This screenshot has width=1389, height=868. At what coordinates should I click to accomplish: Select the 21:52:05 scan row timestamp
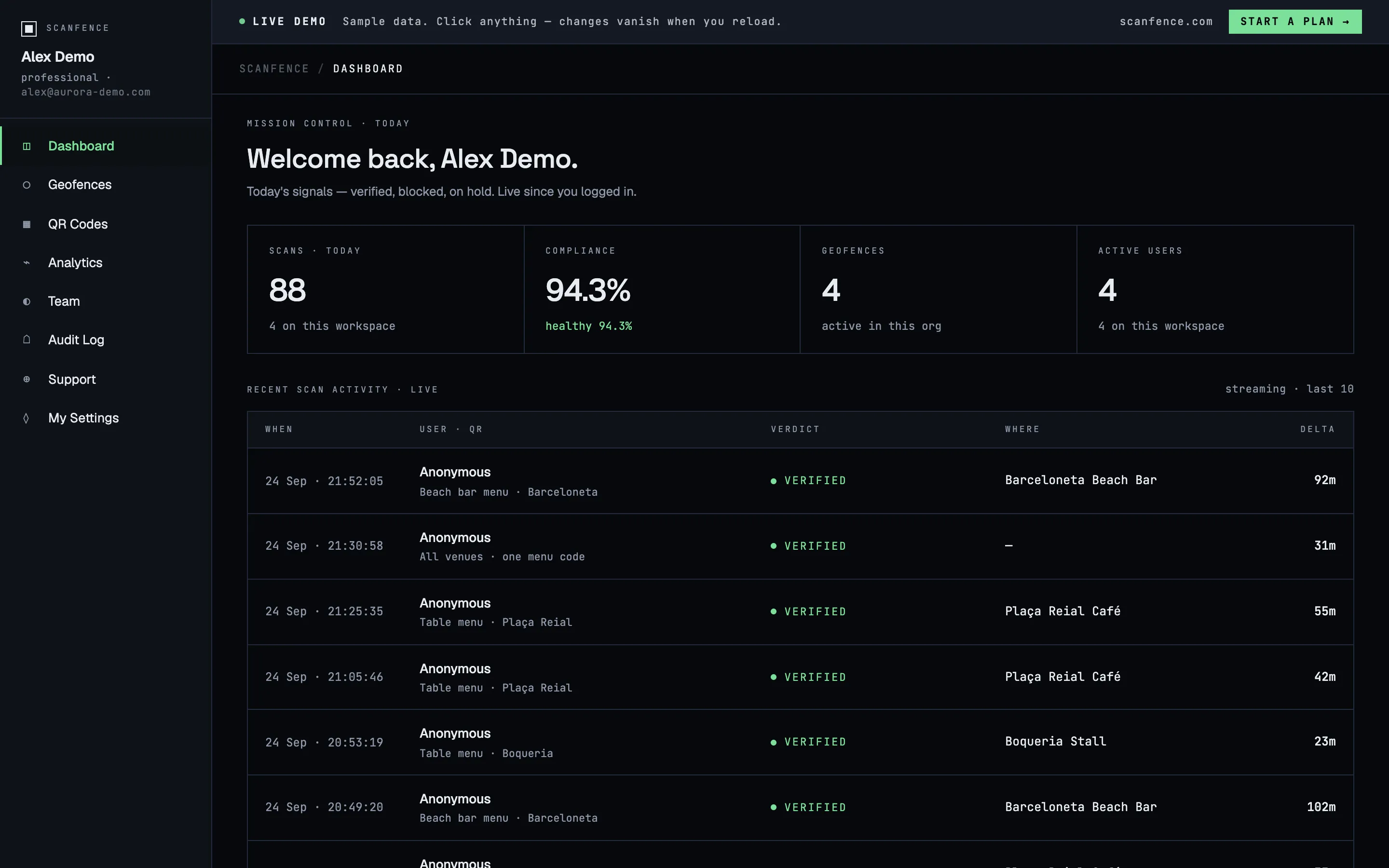pyautogui.click(x=324, y=481)
